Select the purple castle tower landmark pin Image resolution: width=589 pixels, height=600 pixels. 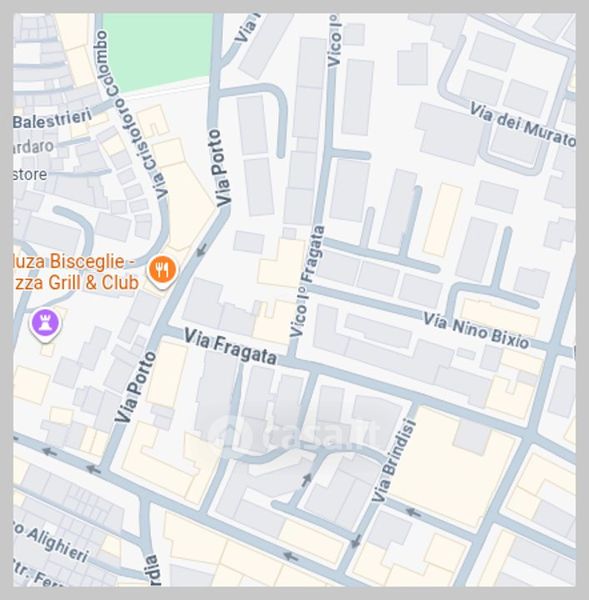(45, 325)
